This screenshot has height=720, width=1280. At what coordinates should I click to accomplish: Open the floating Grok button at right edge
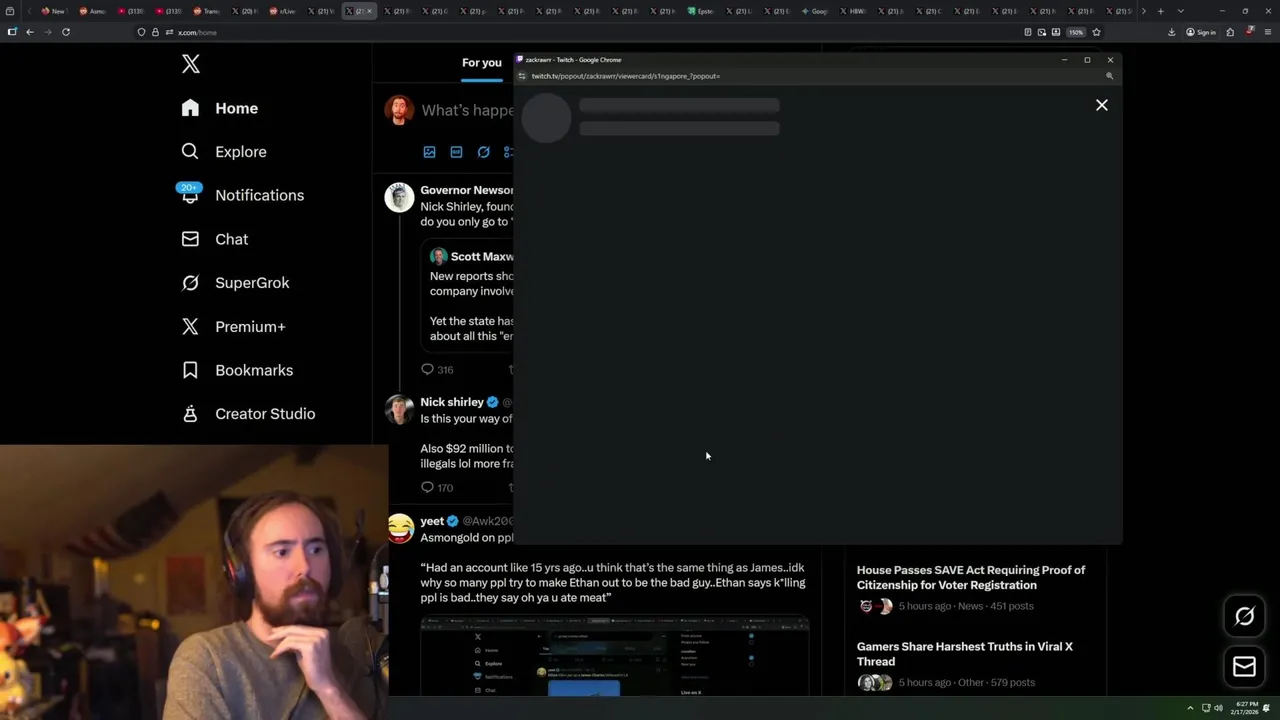(x=1244, y=616)
